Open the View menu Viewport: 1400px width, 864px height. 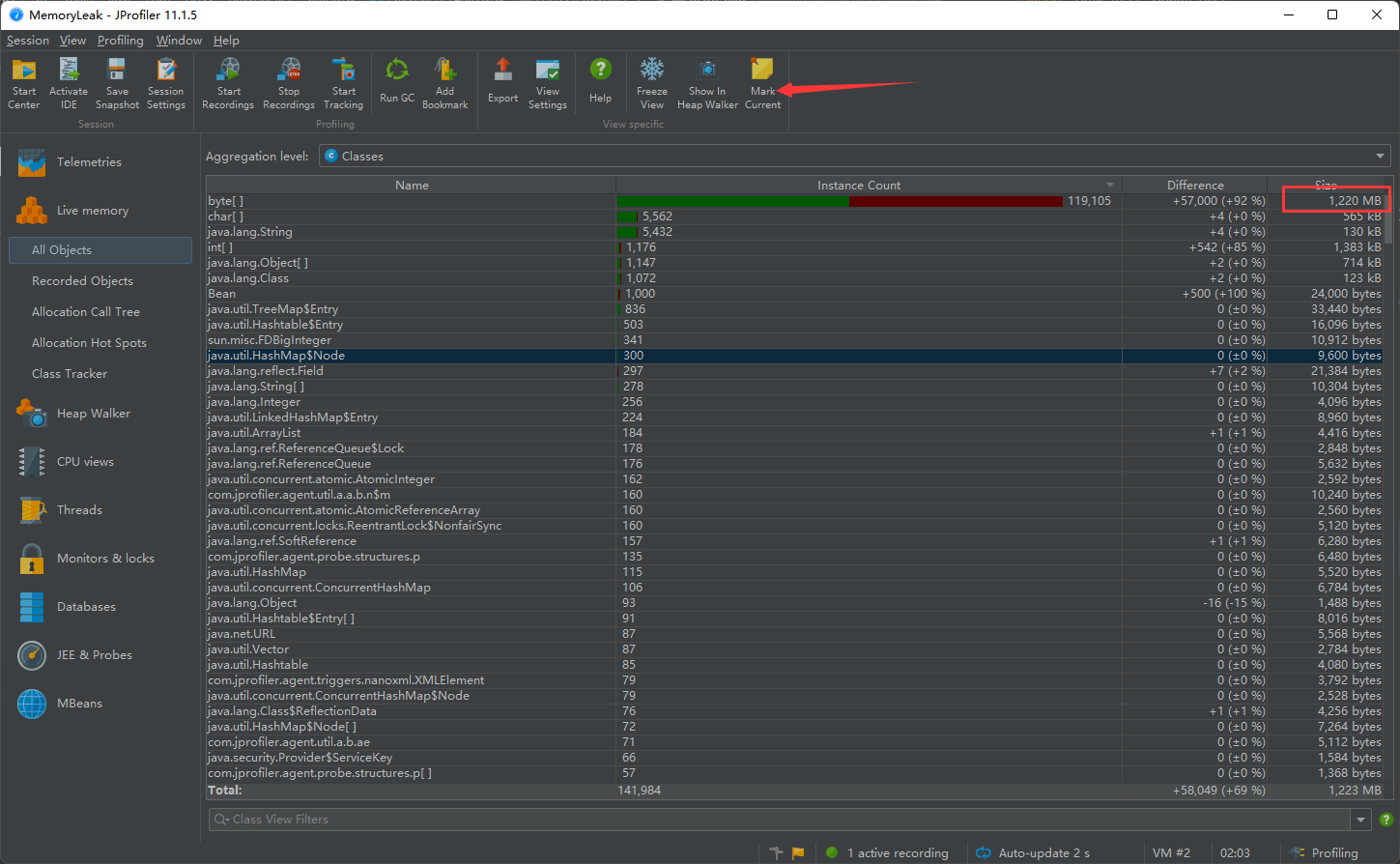tap(72, 41)
